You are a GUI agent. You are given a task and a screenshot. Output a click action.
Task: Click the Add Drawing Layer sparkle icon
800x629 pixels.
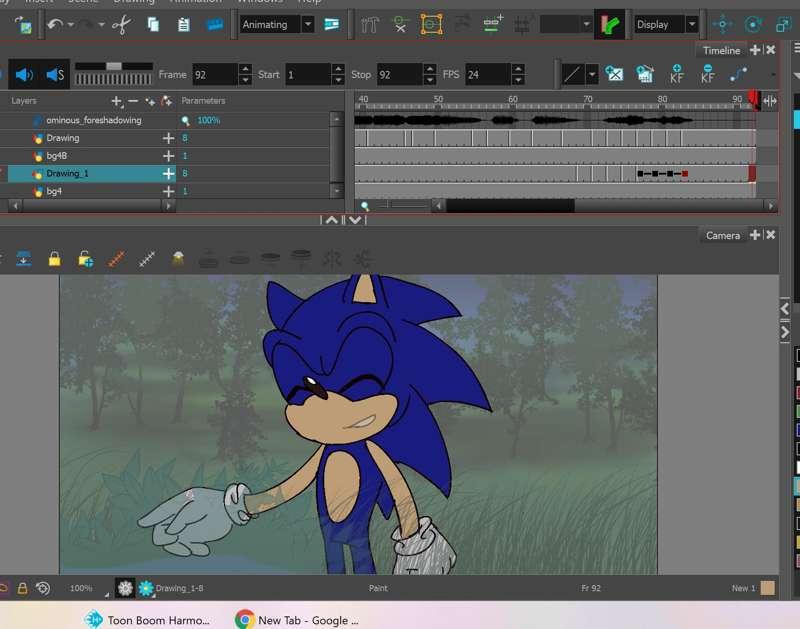[150, 102]
